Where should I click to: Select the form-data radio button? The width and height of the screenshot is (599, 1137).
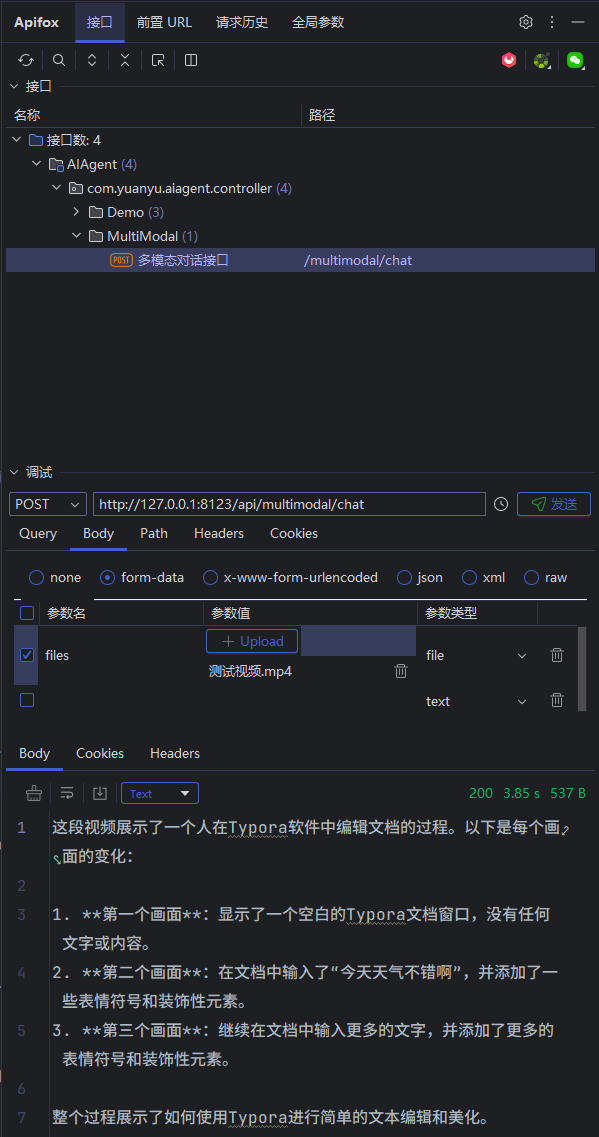point(107,578)
